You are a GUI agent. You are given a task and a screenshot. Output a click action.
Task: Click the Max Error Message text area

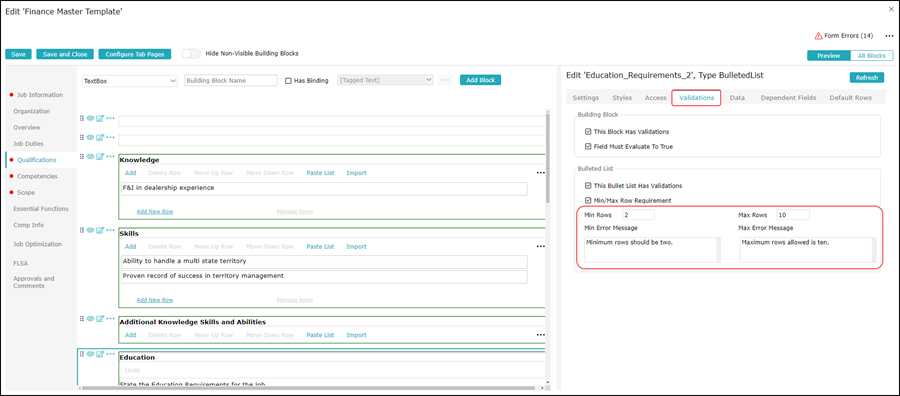(x=808, y=250)
